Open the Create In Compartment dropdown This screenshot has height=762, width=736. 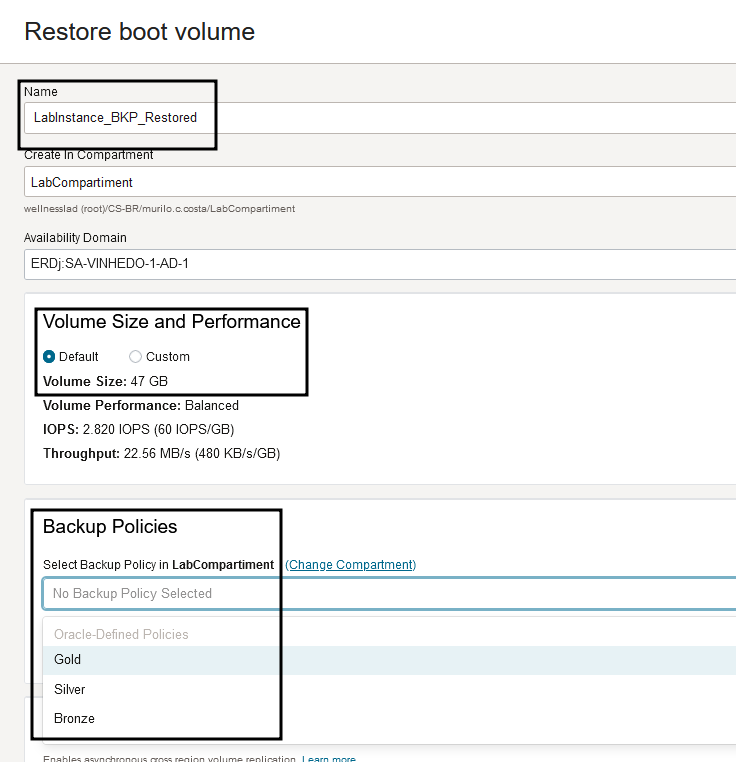pos(380,183)
